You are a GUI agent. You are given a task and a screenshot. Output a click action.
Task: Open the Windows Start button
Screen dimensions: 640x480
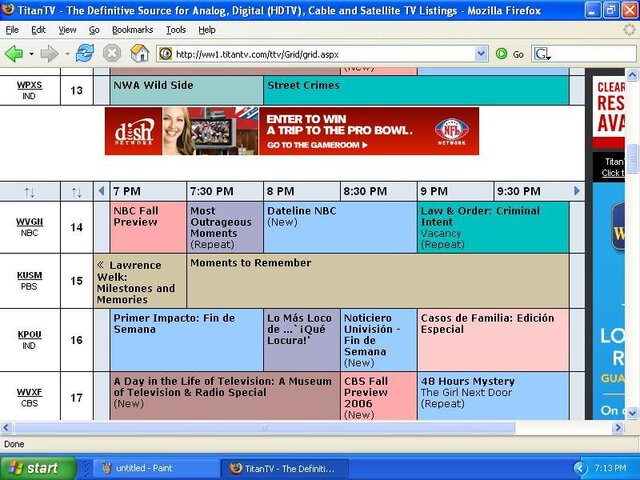click(38, 468)
